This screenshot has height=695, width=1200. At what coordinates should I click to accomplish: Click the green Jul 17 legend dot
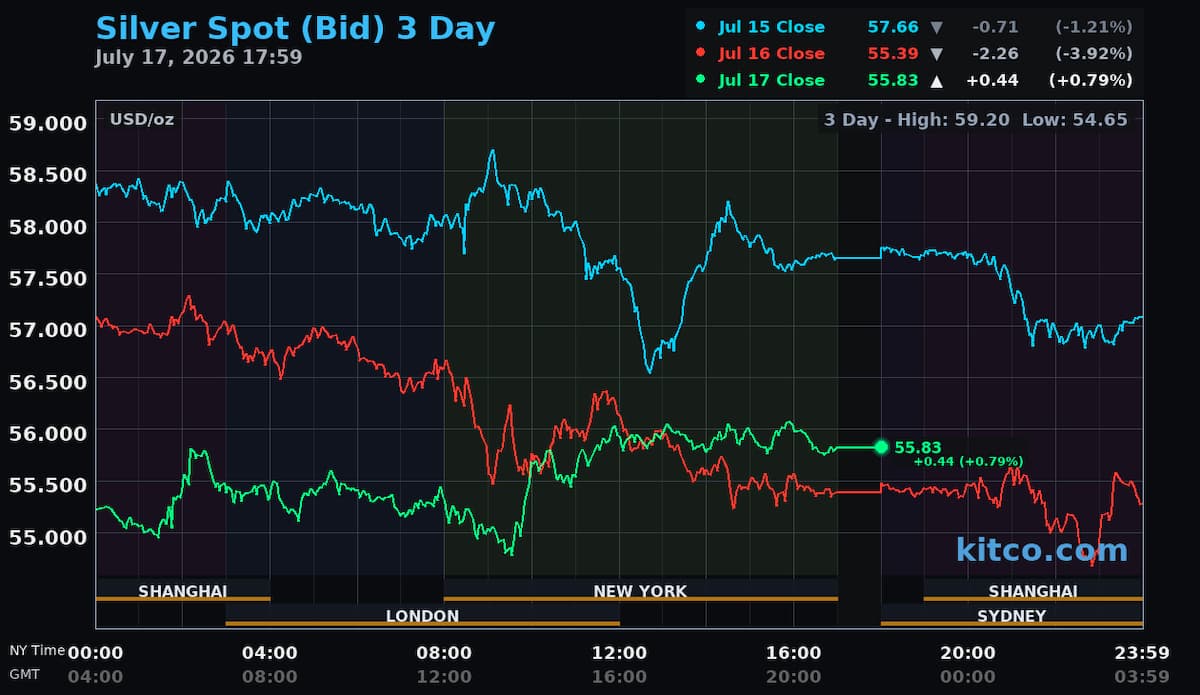click(x=700, y=80)
